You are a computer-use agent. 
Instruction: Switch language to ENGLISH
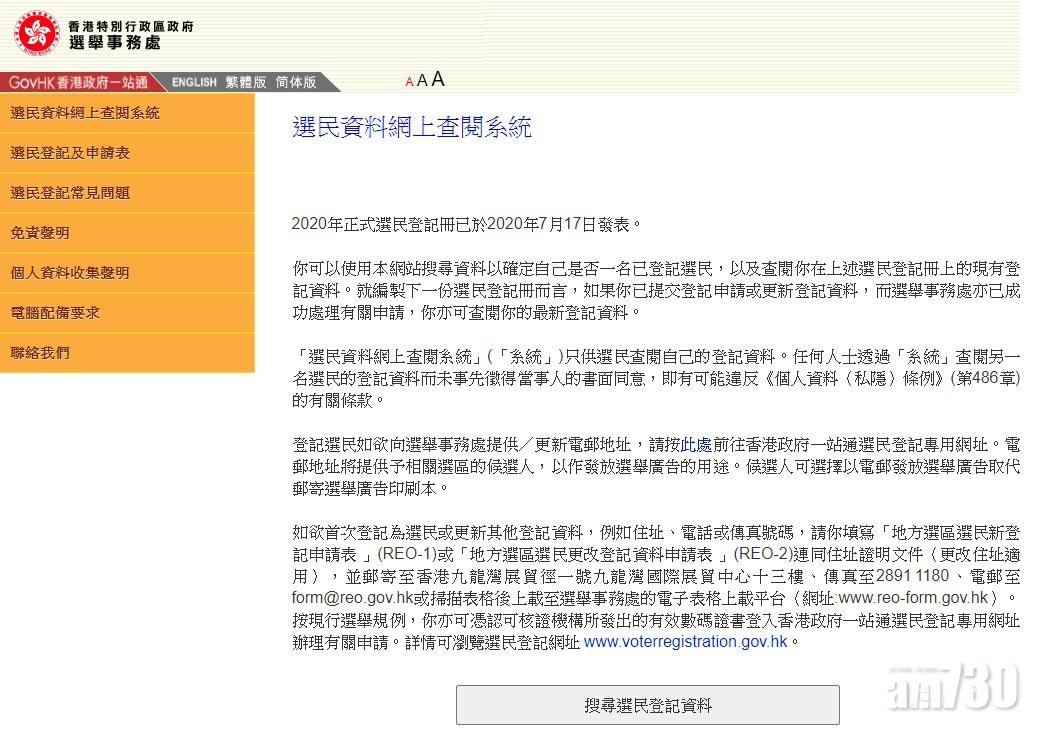[x=194, y=82]
